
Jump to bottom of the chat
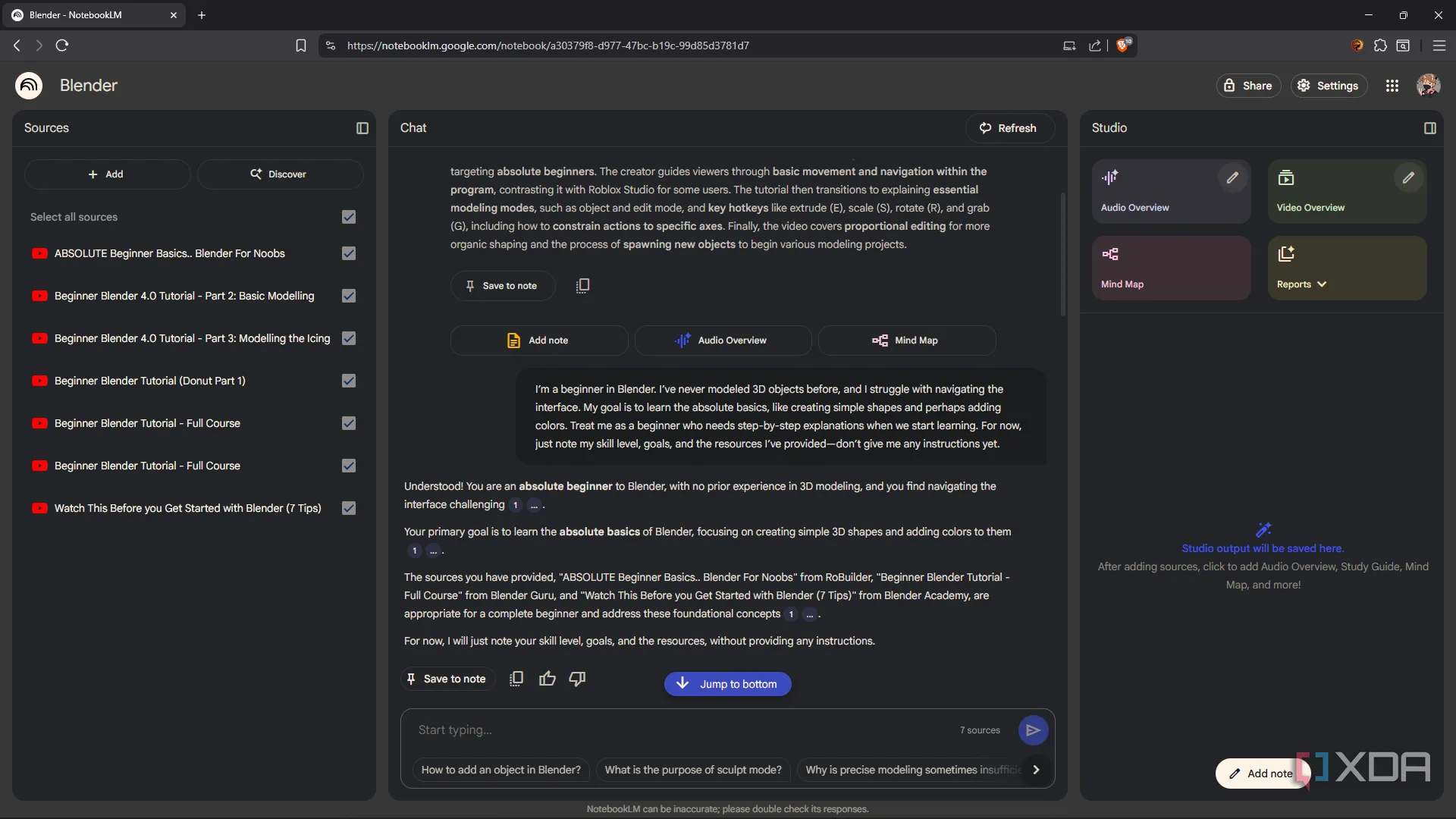[x=727, y=684]
